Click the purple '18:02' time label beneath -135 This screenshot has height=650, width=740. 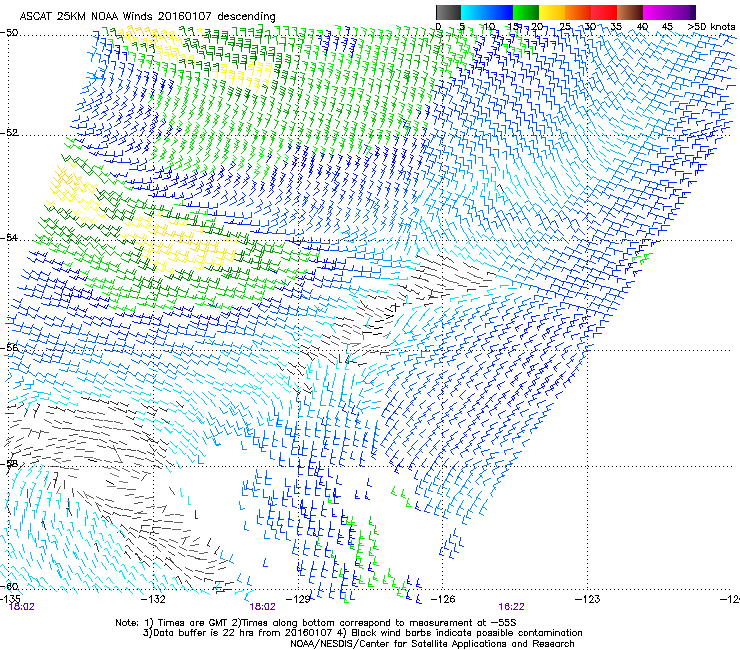tap(22, 607)
